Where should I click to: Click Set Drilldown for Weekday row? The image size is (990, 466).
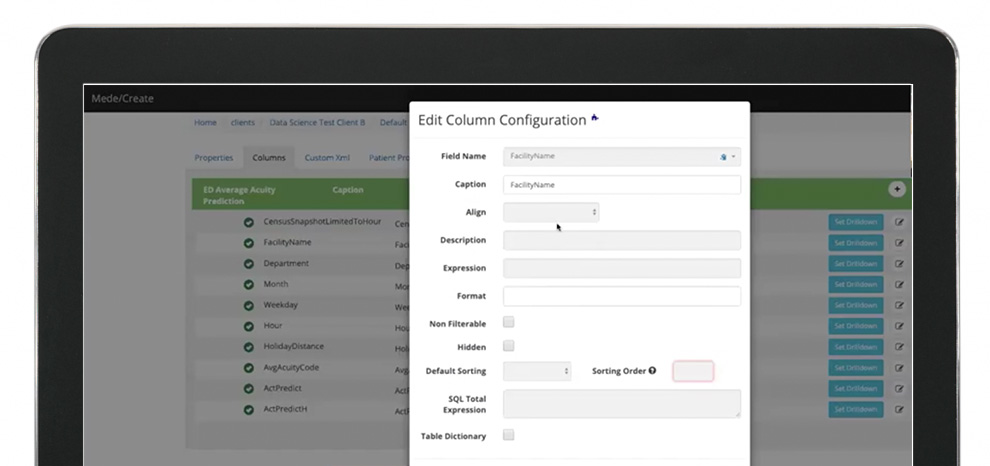(x=856, y=306)
